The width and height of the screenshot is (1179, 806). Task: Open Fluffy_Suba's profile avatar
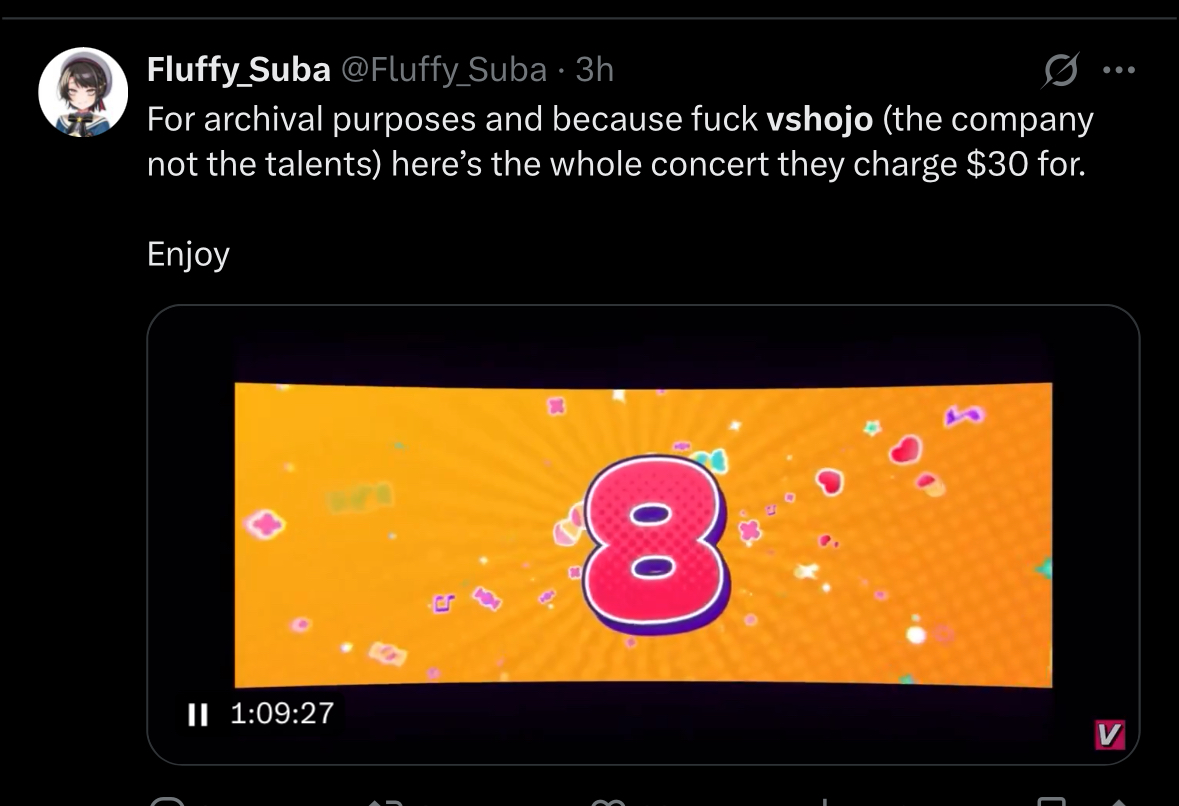(83, 92)
